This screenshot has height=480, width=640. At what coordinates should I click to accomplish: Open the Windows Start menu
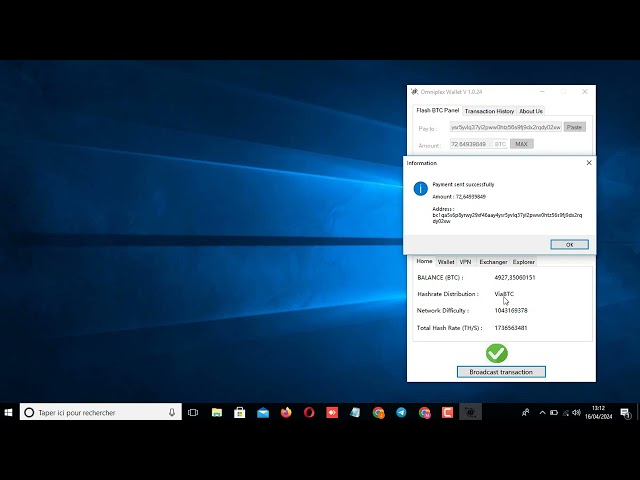click(8, 413)
